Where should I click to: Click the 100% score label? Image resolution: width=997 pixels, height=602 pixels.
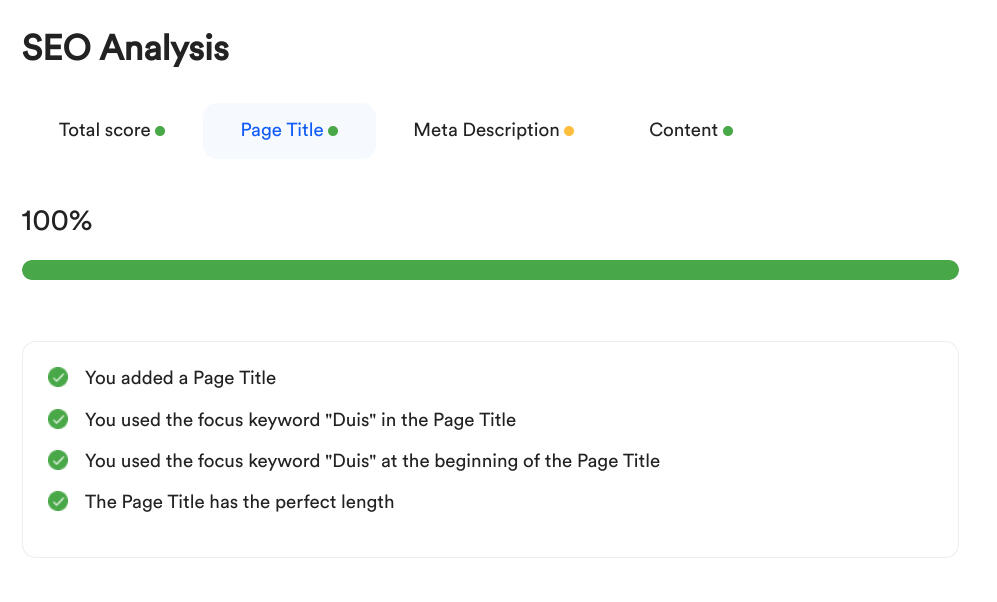[x=57, y=221]
